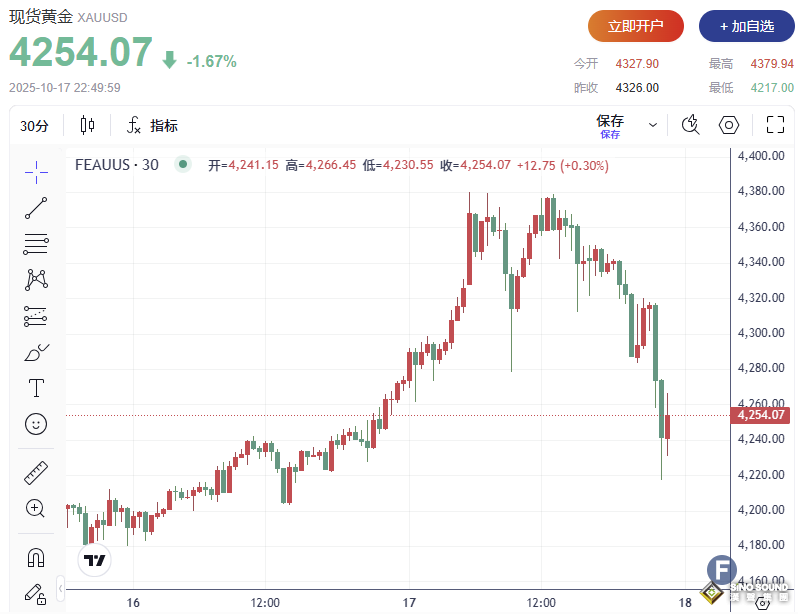The height and width of the screenshot is (614, 798).
Task: Select the trend line drawing tool
Action: [x=36, y=208]
